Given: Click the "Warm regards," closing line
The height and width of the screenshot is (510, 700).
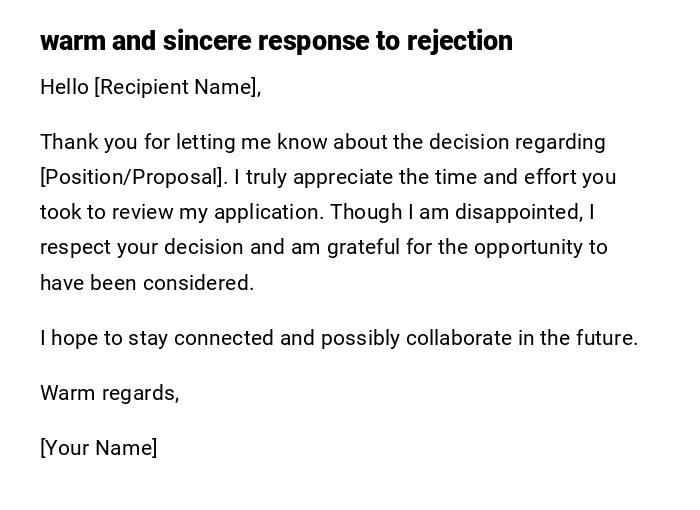Looking at the screenshot, I should (x=109, y=393).
